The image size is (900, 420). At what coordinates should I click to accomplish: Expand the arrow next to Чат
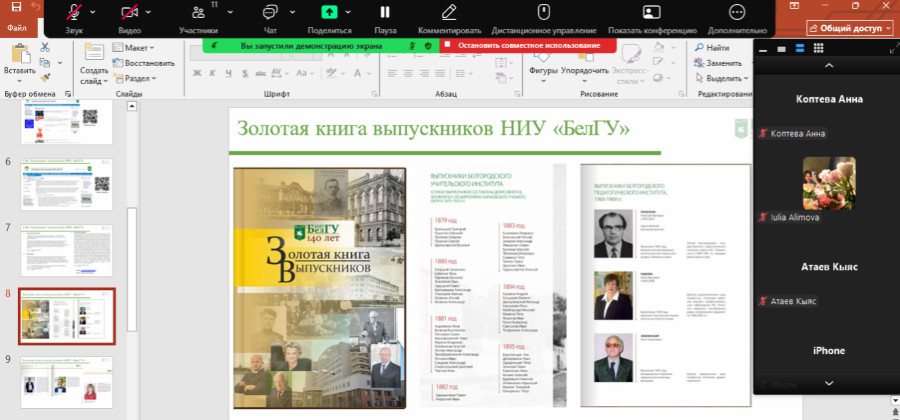click(x=292, y=12)
